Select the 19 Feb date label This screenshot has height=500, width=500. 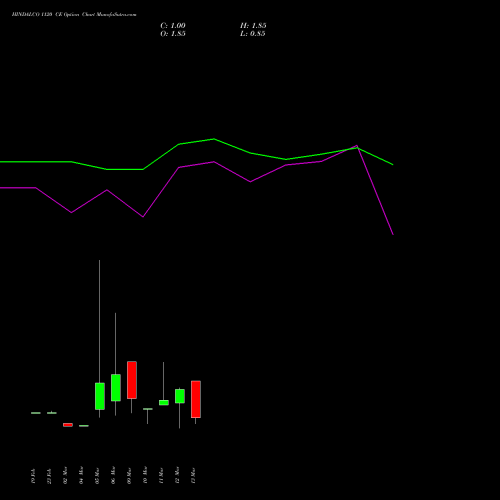[33, 476]
